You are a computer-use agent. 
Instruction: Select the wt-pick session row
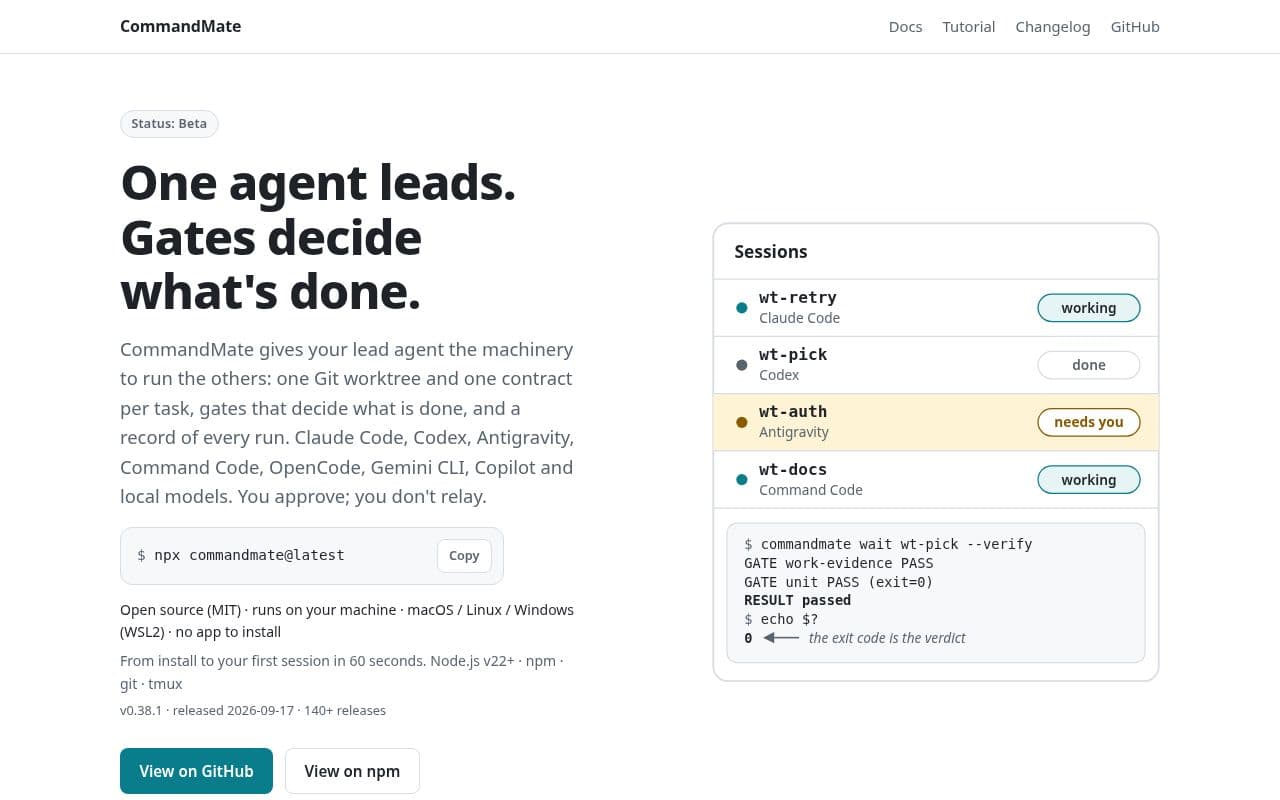click(936, 365)
